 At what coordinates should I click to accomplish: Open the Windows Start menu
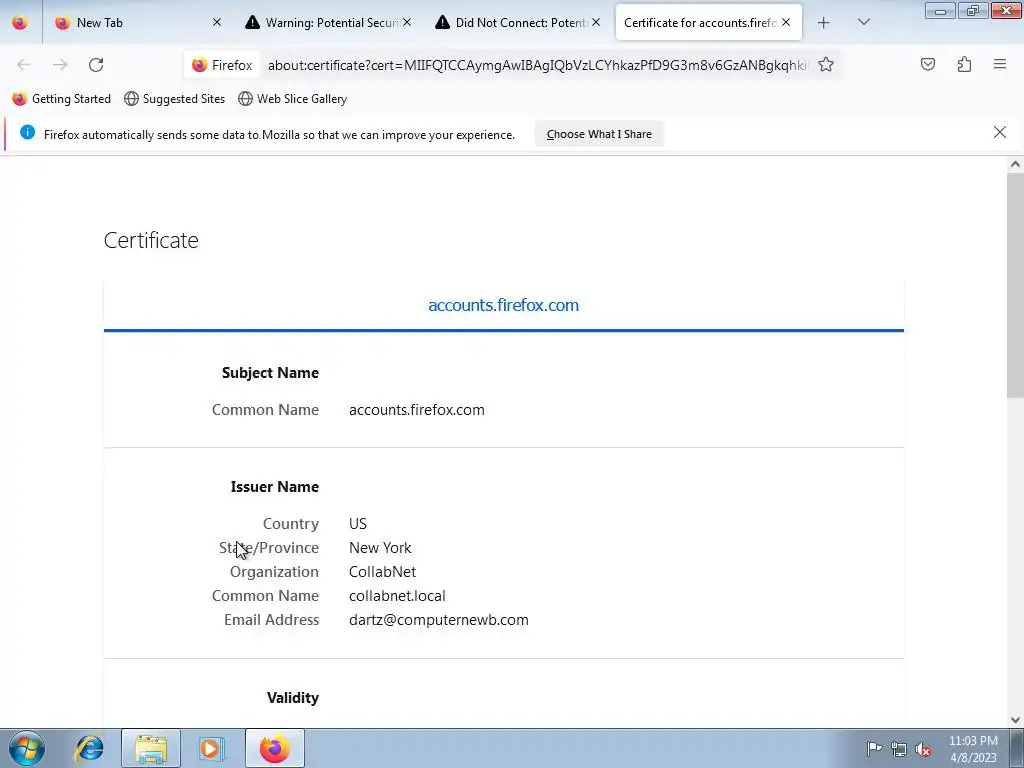pyautogui.click(x=26, y=748)
